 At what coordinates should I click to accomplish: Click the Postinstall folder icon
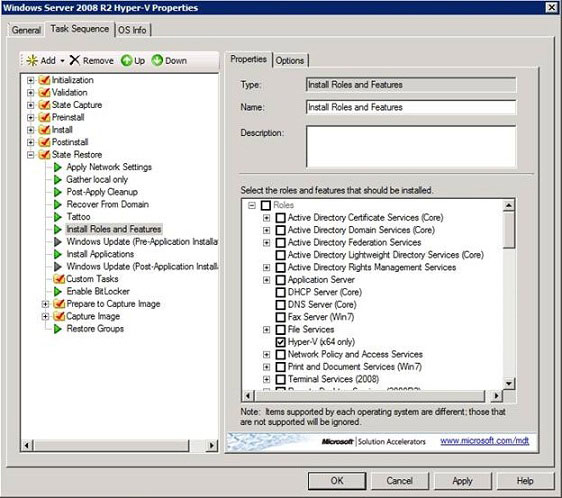(44, 142)
